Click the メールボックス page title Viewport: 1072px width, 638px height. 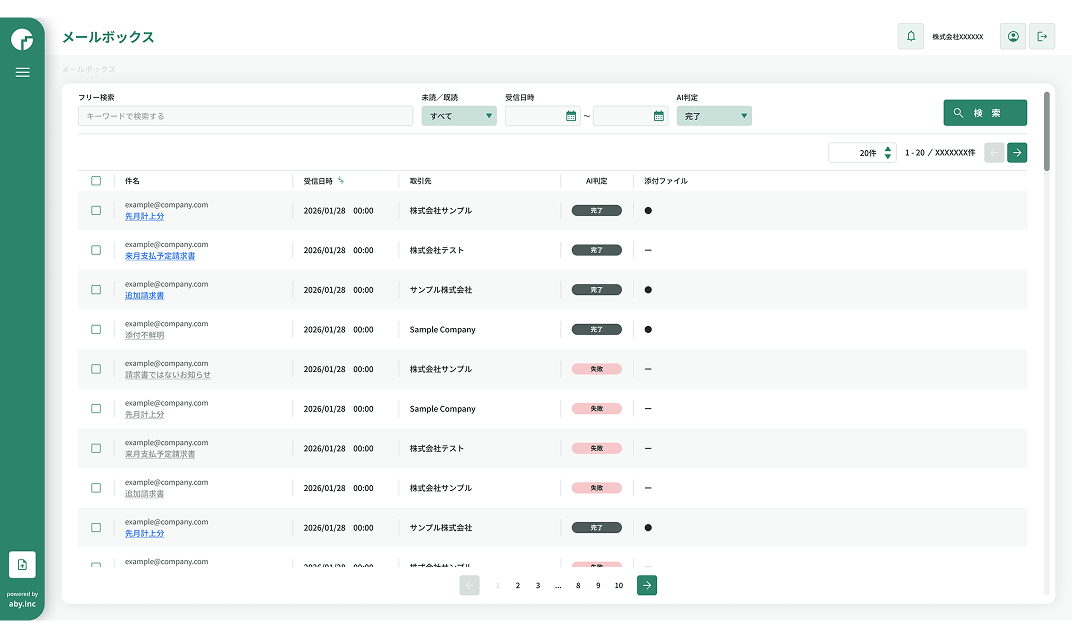point(108,37)
